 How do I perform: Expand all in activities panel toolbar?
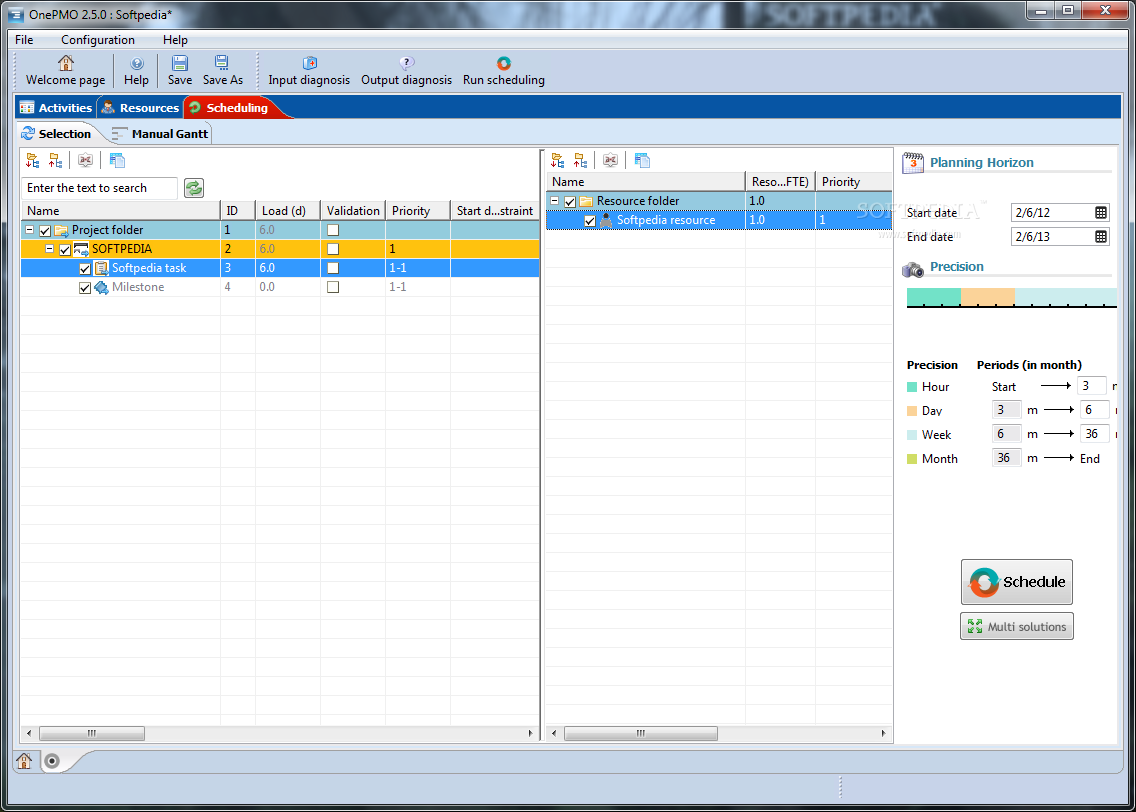tap(33, 160)
